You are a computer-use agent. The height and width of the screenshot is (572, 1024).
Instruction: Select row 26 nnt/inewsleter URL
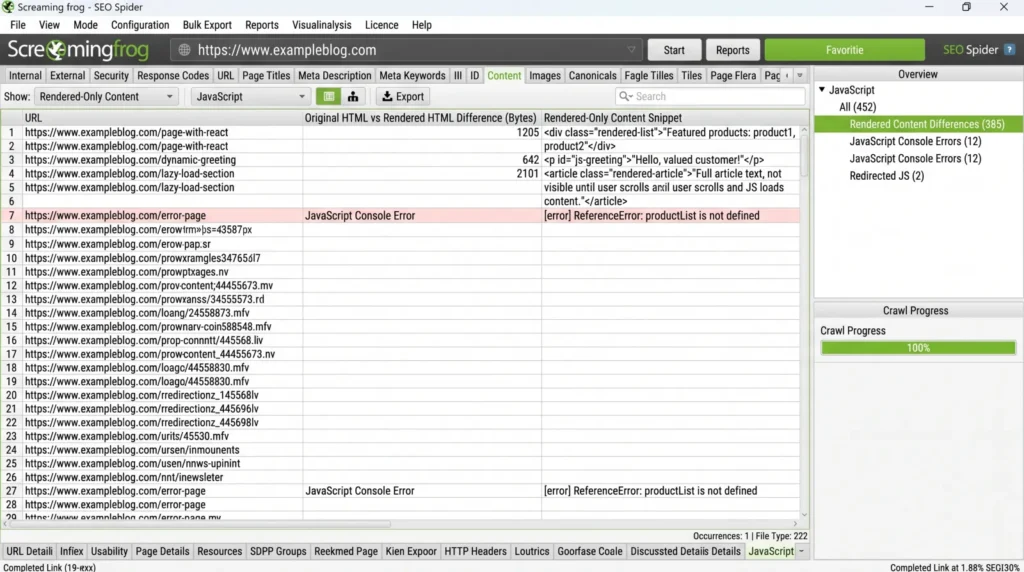(123, 477)
